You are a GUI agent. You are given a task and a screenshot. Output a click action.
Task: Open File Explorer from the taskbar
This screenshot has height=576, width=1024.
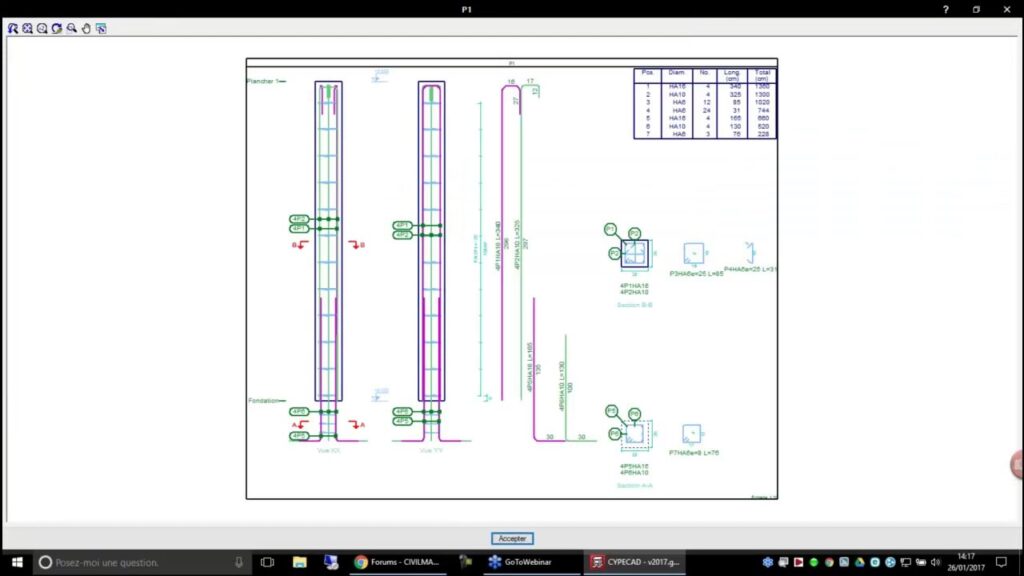click(x=299, y=563)
